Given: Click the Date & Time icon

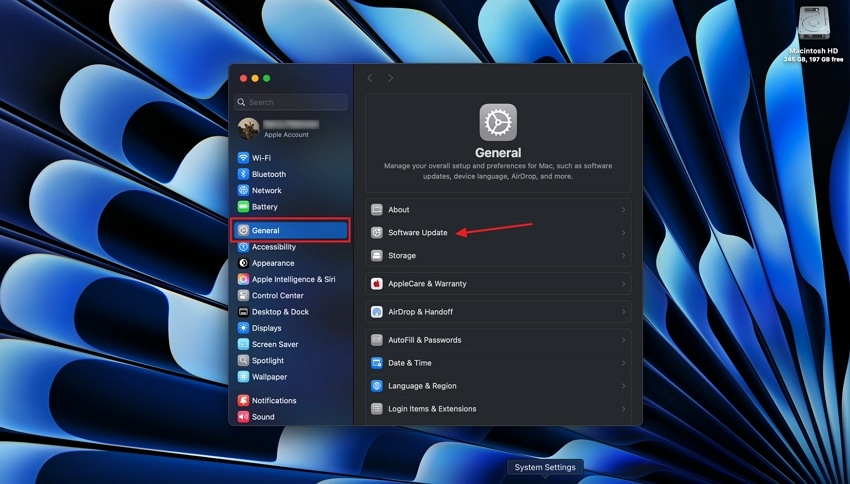Looking at the screenshot, I should (x=377, y=363).
